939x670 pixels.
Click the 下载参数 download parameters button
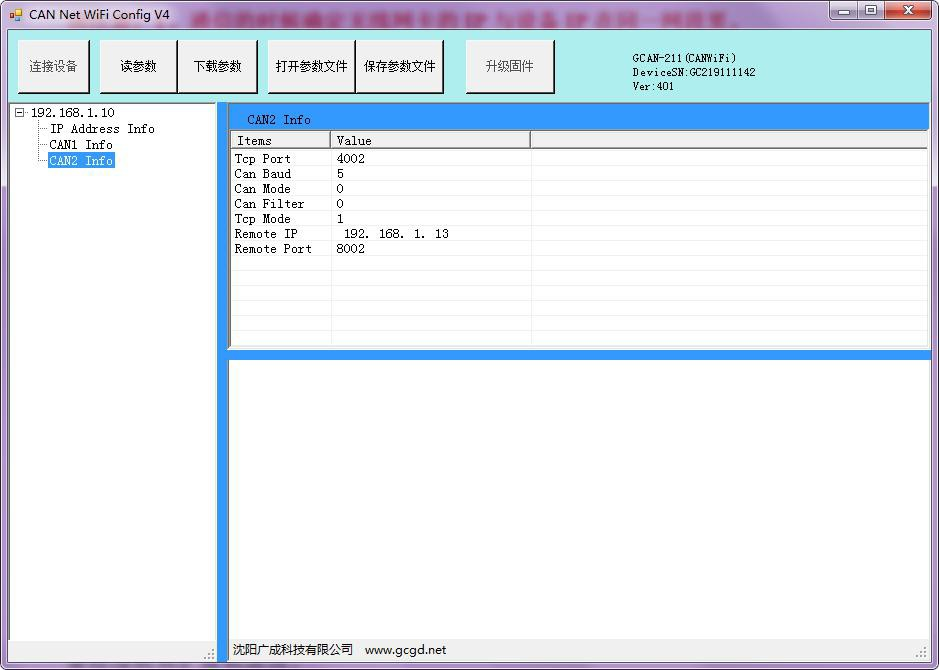click(217, 67)
